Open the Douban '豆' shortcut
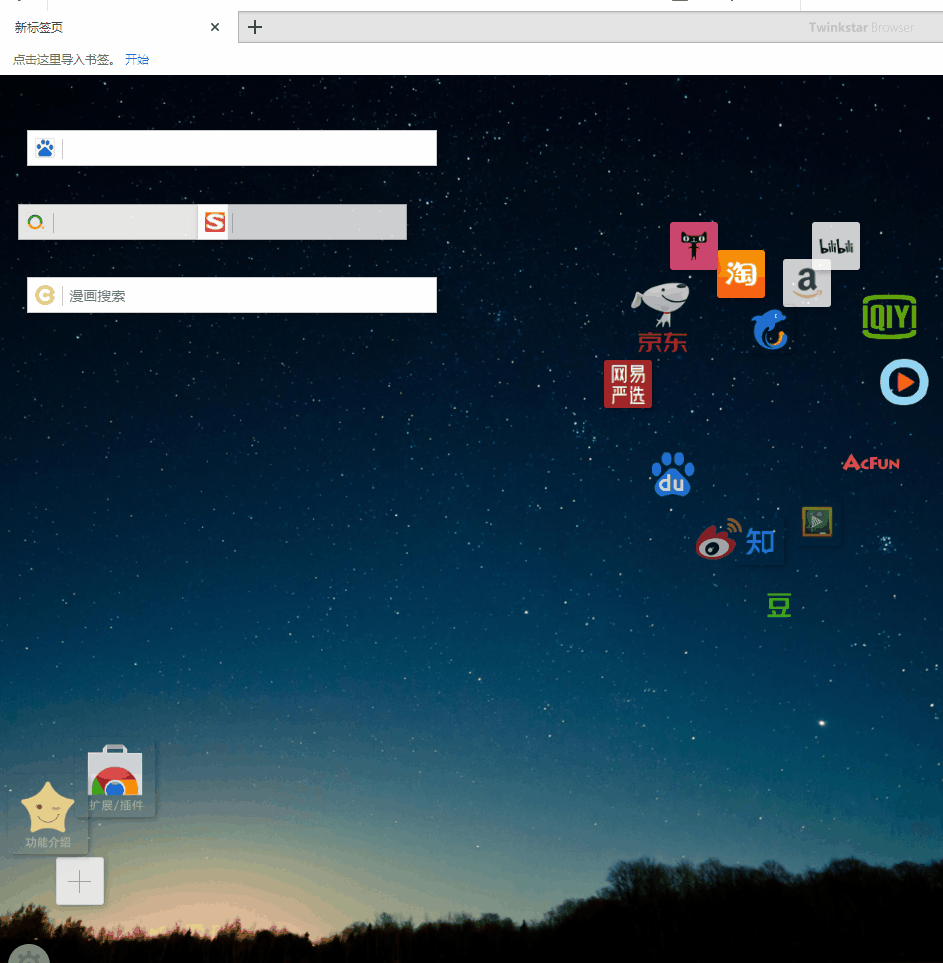The image size is (943, 963). (778, 605)
